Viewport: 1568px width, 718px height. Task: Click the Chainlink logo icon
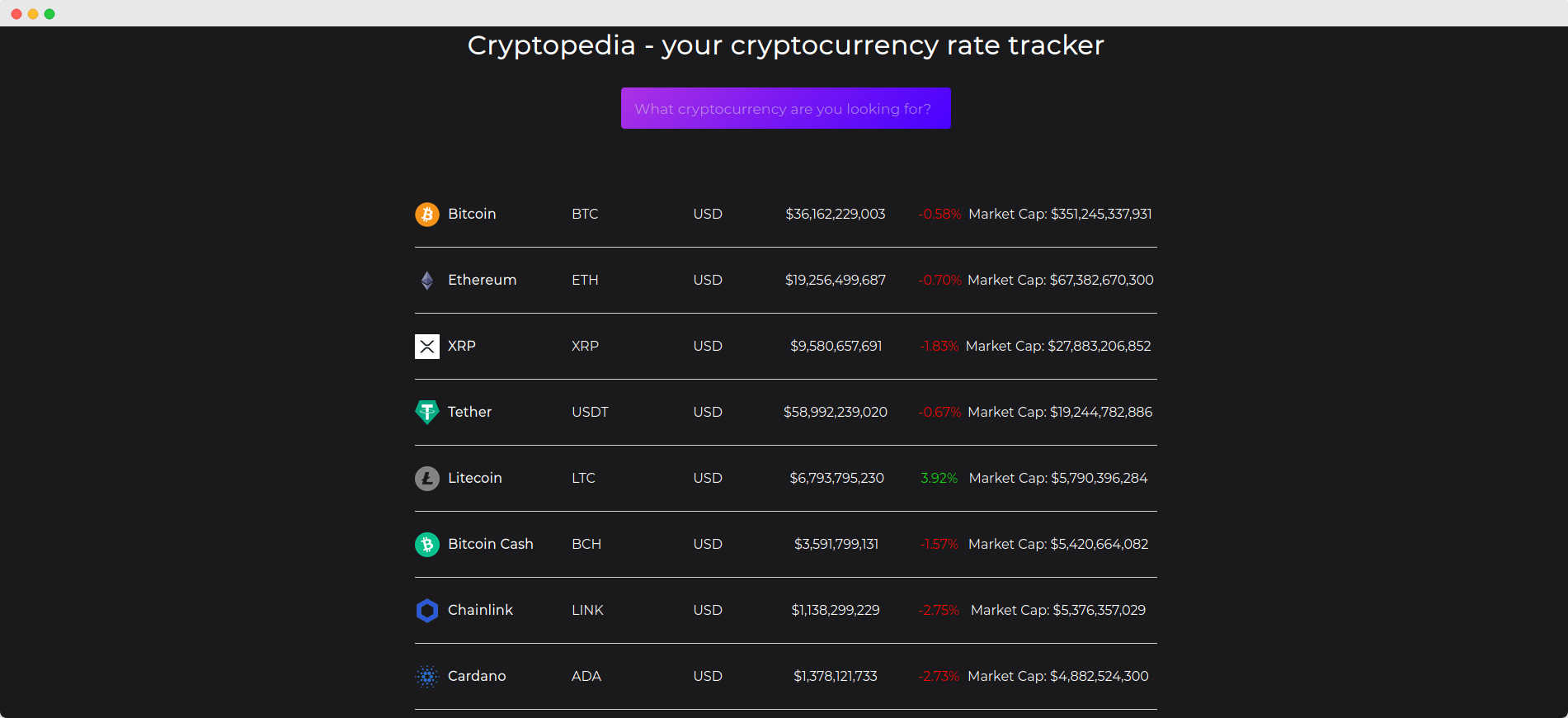[x=427, y=611]
